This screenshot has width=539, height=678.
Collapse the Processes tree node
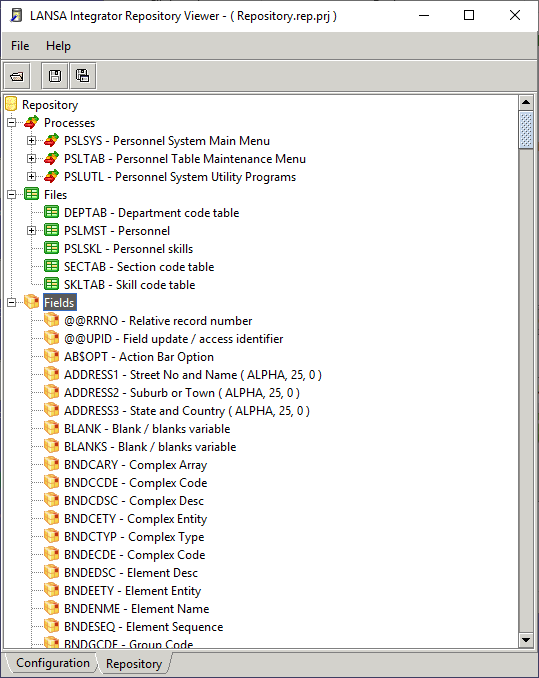point(12,123)
